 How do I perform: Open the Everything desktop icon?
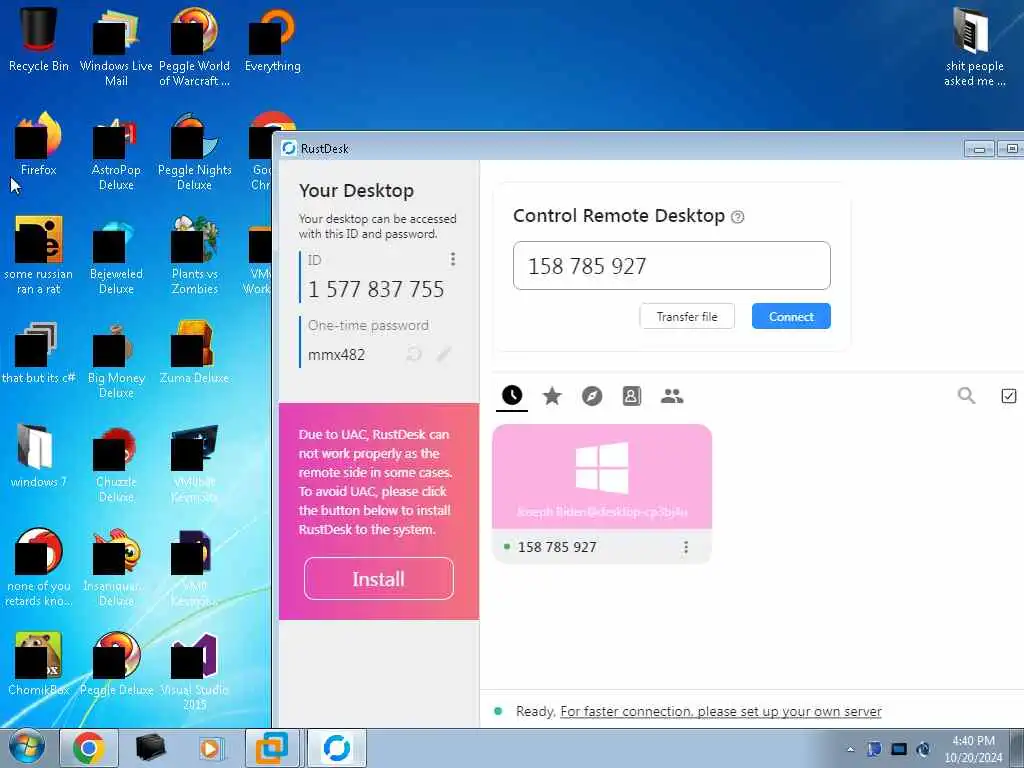coord(272,39)
